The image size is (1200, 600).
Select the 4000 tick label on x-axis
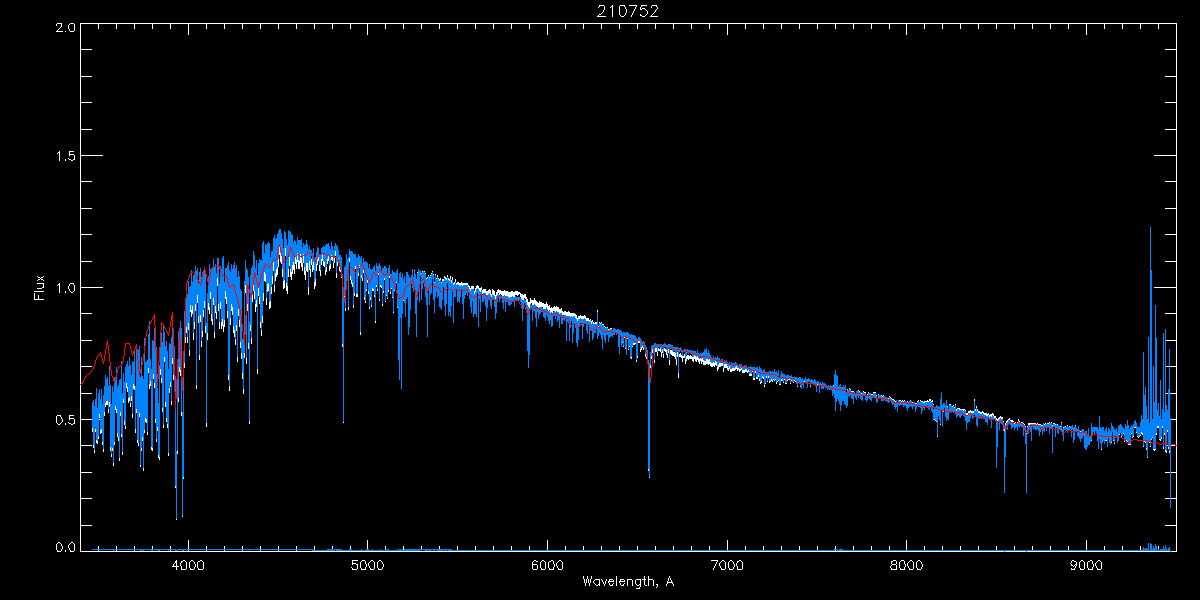188,564
